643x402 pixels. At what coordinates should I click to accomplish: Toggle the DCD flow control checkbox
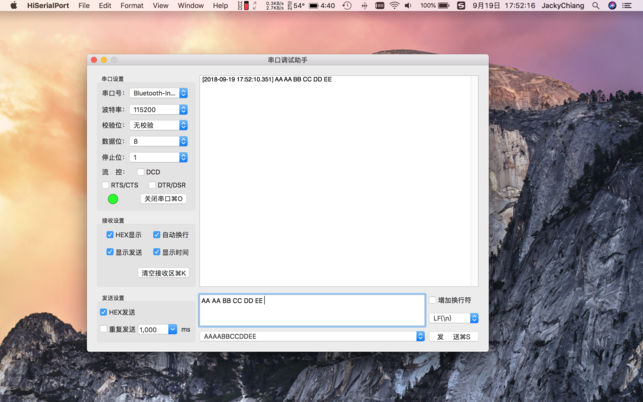[140, 172]
